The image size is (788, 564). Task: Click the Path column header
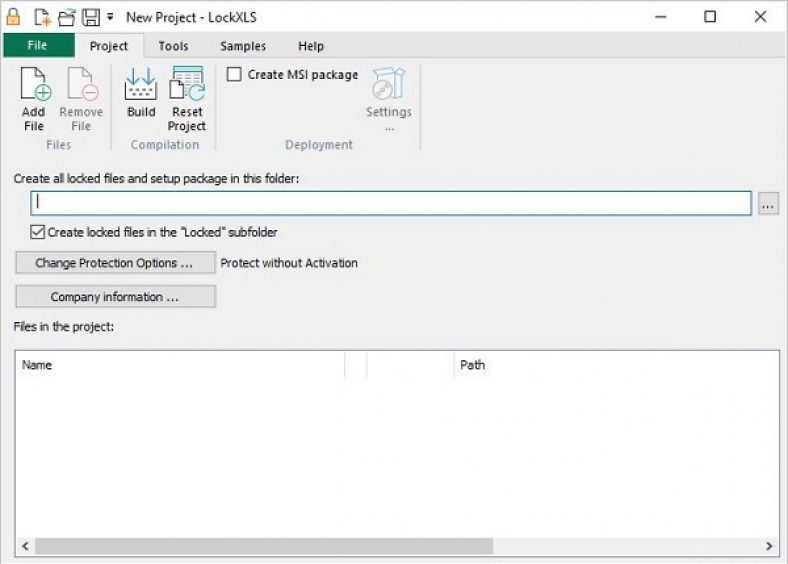[x=616, y=365]
